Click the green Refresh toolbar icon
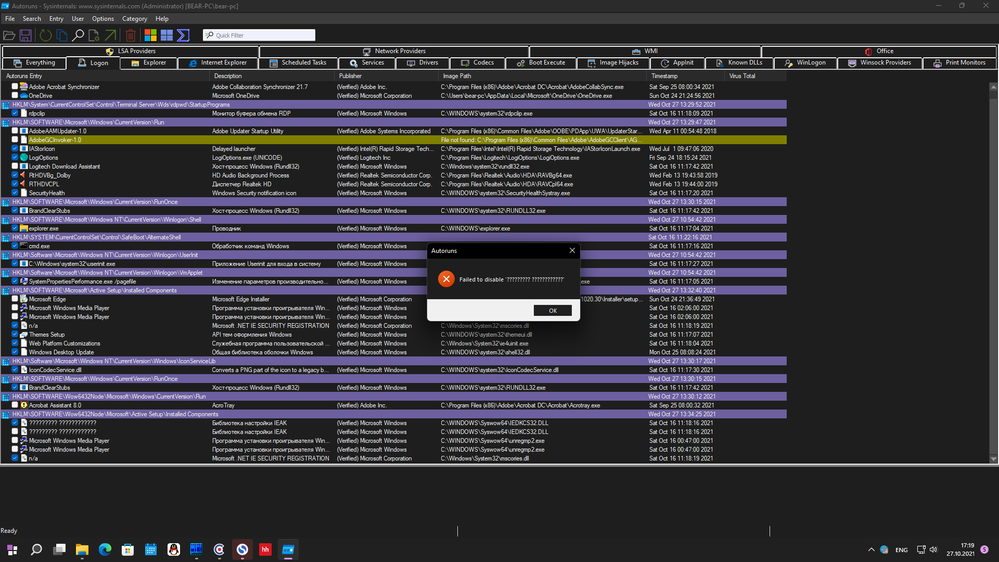 tap(45, 35)
